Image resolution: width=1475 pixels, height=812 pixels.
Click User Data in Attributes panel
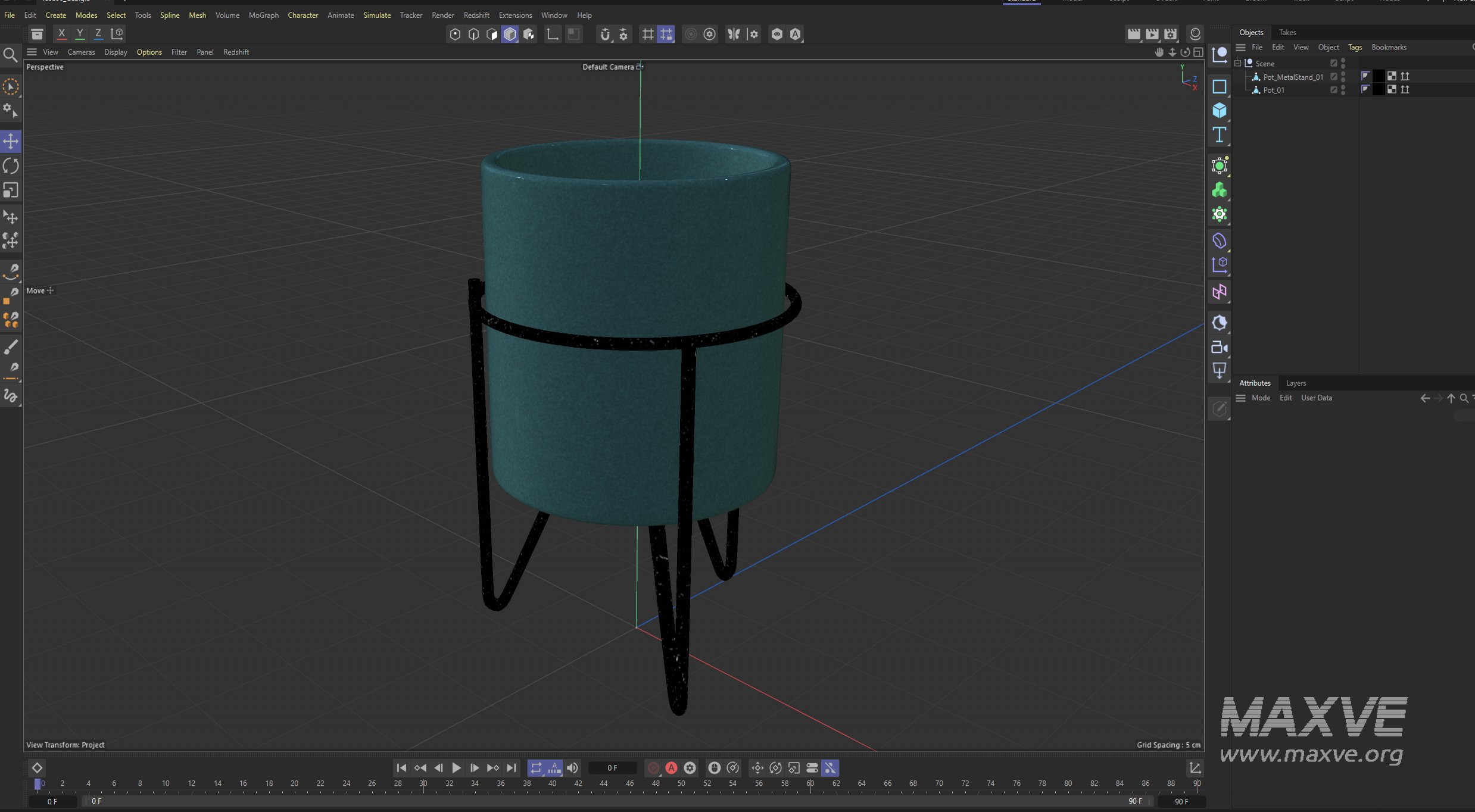pyautogui.click(x=1316, y=398)
